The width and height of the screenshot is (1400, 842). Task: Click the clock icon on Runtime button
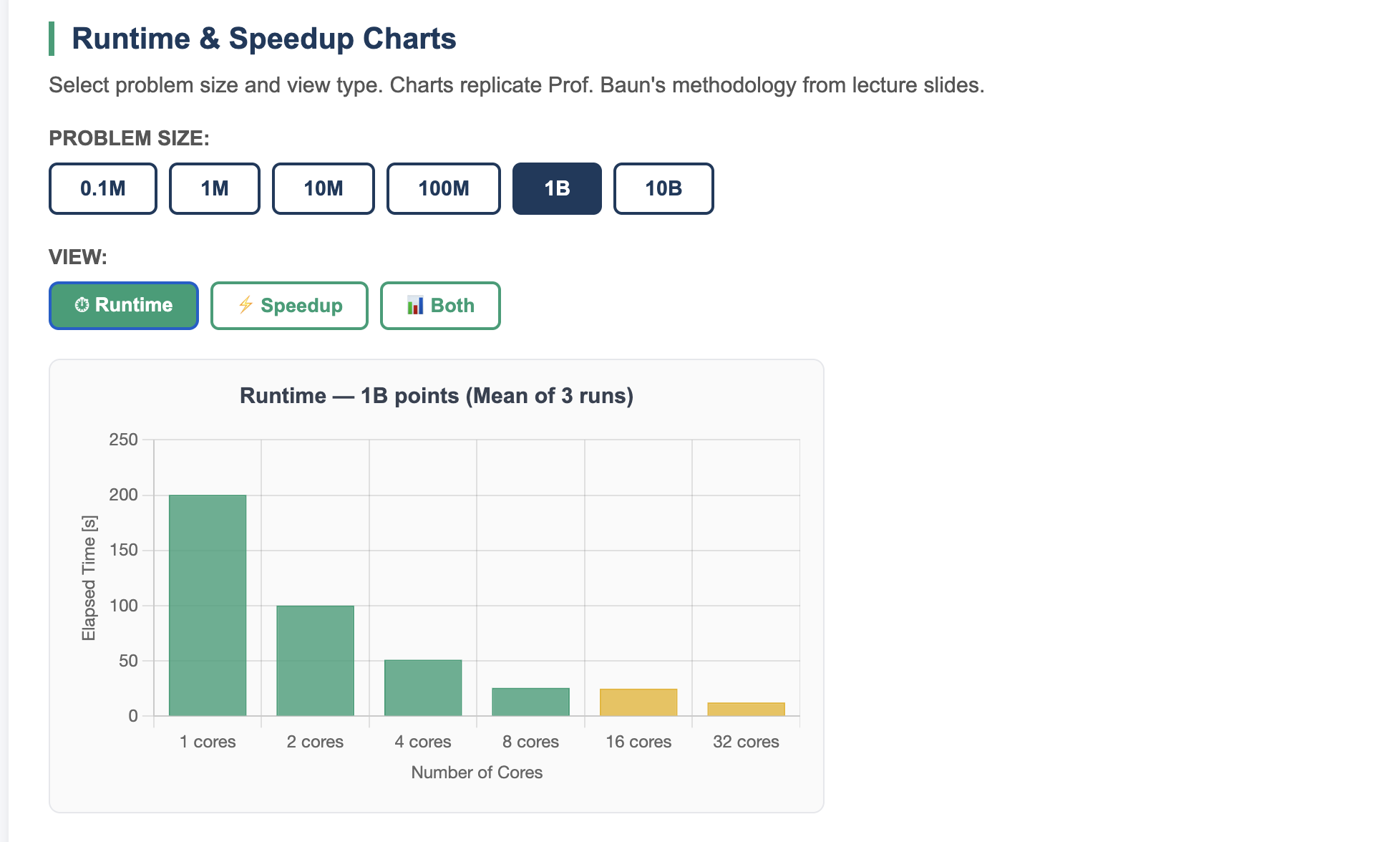click(x=82, y=305)
